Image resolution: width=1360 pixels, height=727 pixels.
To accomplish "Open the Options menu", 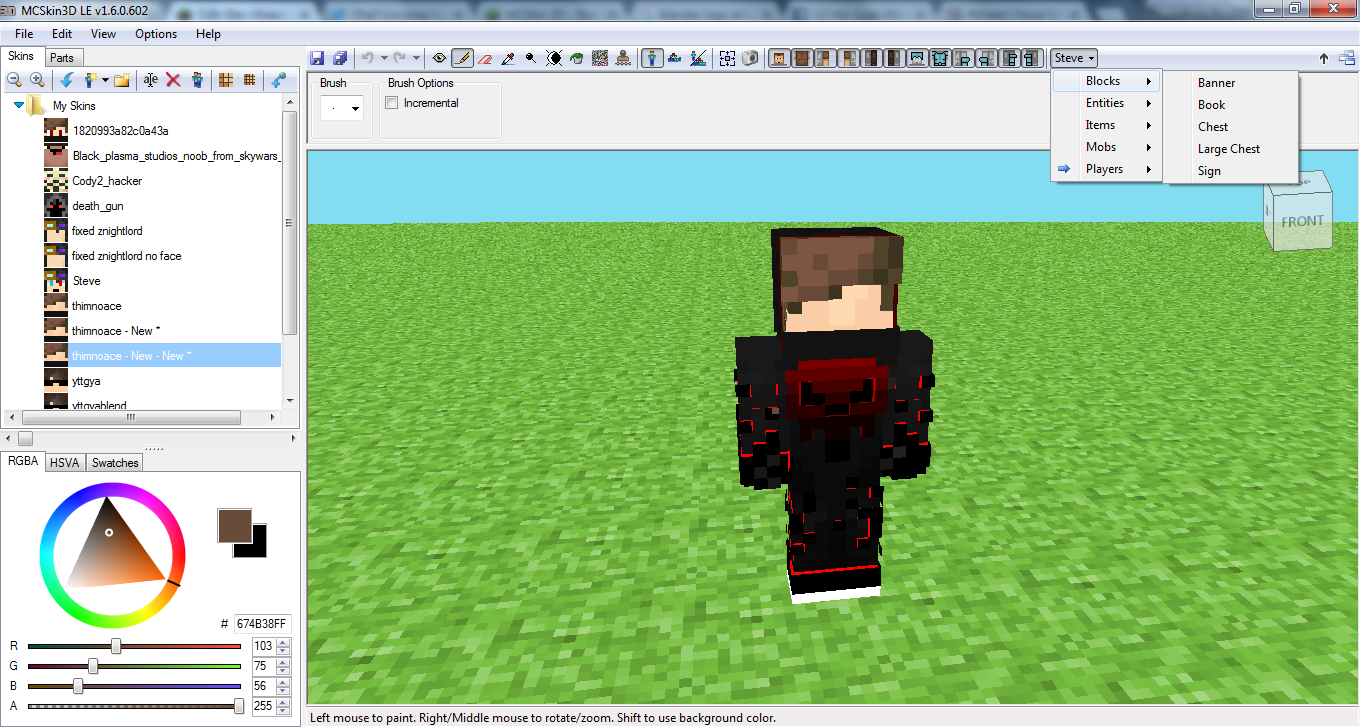I will (x=155, y=33).
